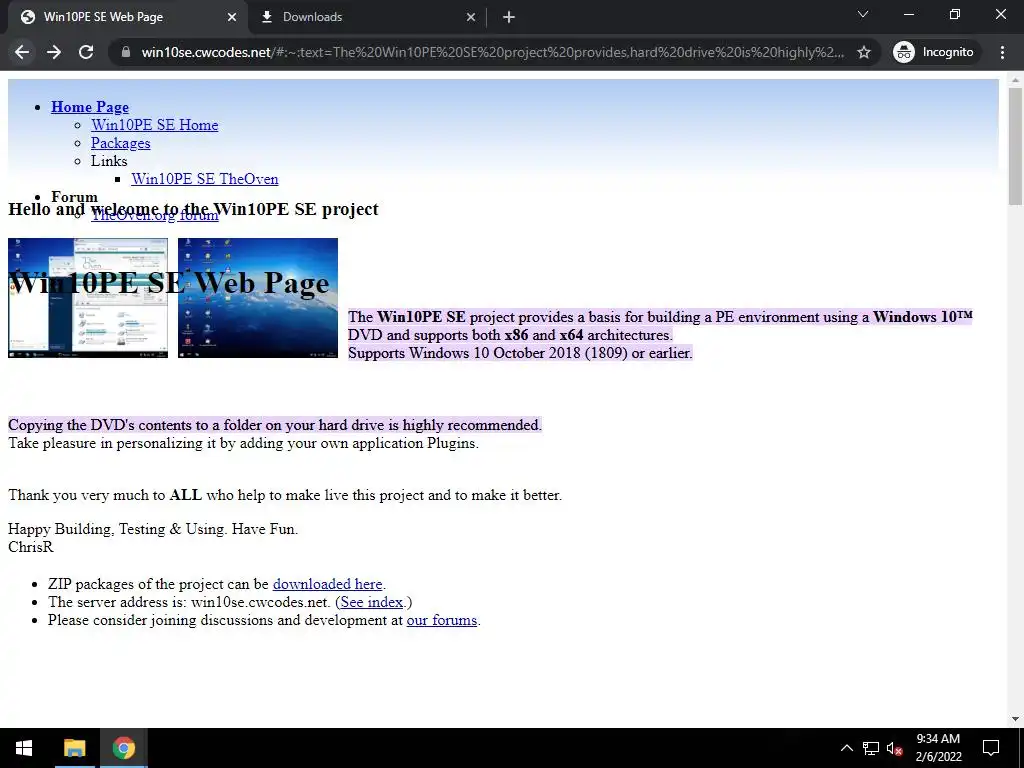Open a new browser tab
The width and height of the screenshot is (1024, 768).
(x=509, y=17)
